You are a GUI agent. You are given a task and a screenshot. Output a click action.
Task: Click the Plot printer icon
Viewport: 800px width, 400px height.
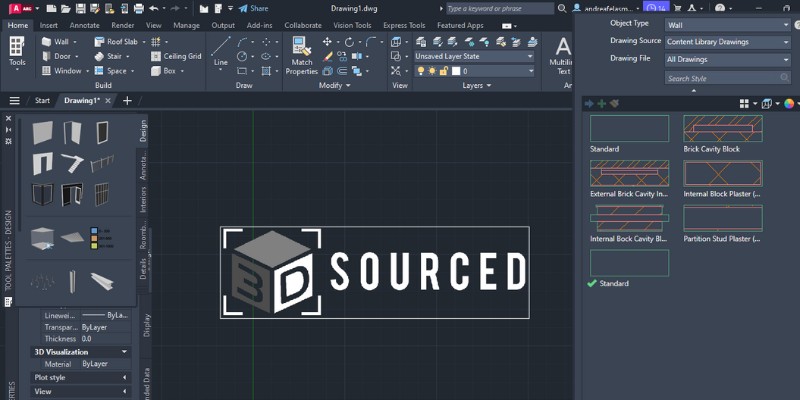(x=139, y=8)
